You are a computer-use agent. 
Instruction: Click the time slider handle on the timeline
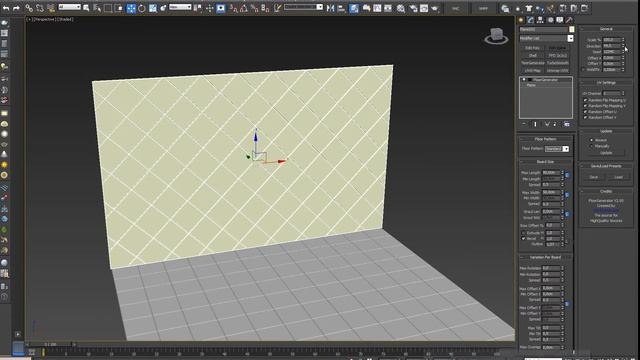51,344
